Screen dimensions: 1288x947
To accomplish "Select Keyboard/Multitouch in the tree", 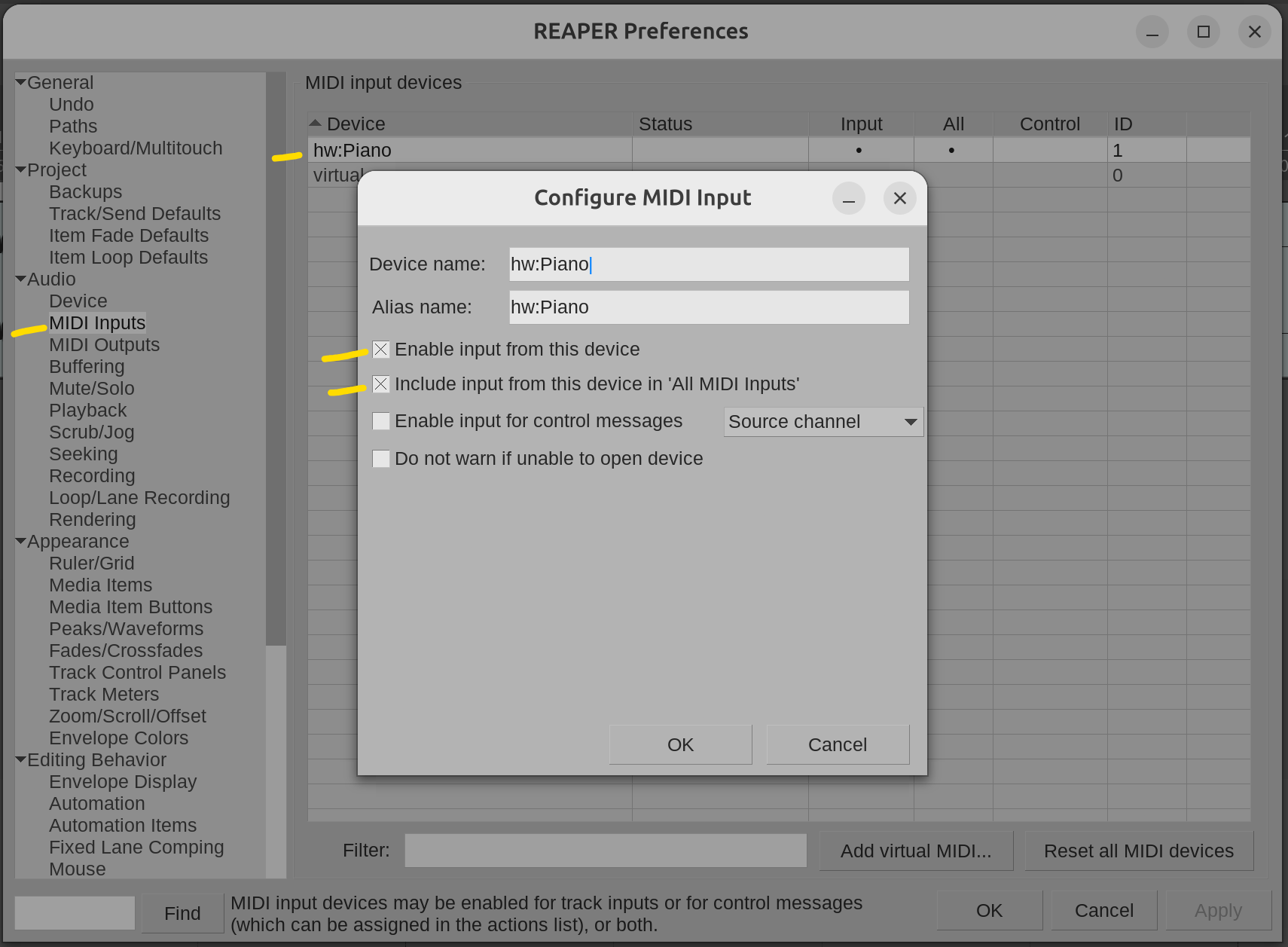I will tap(136, 148).
